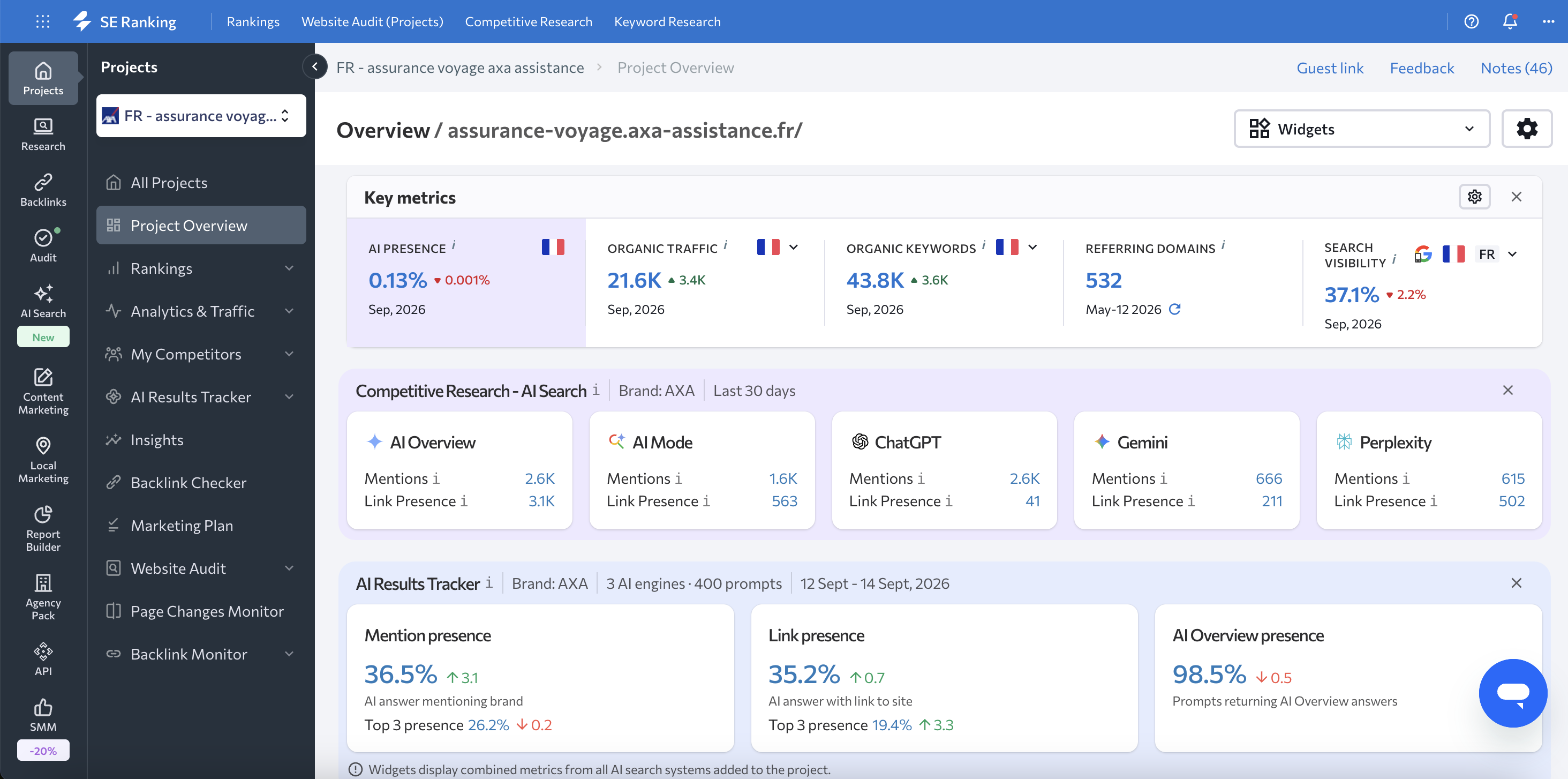Expand Analytics & Traffic submenu

(x=289, y=311)
